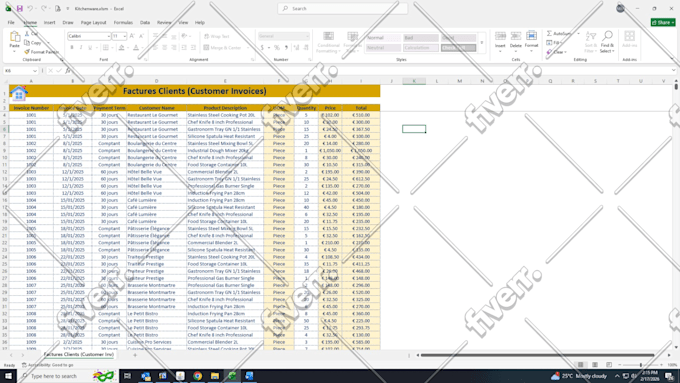Click Merge & Center
Viewport: 680px width, 383px height.
point(222,48)
